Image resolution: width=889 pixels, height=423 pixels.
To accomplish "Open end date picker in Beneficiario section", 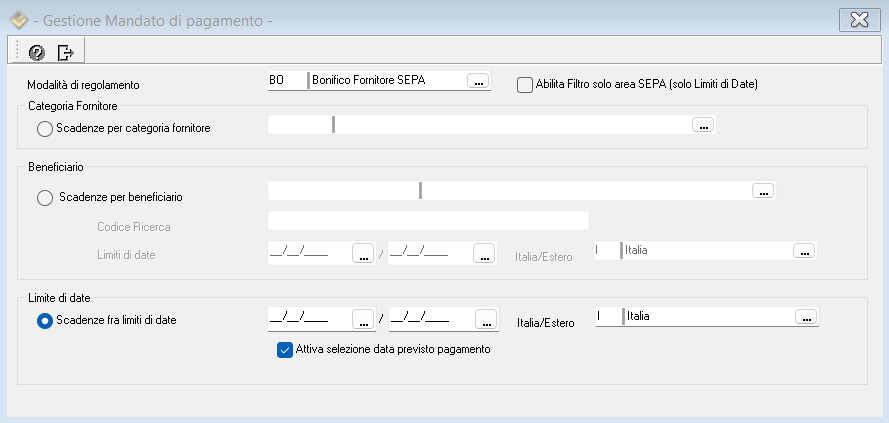I will (x=485, y=254).
